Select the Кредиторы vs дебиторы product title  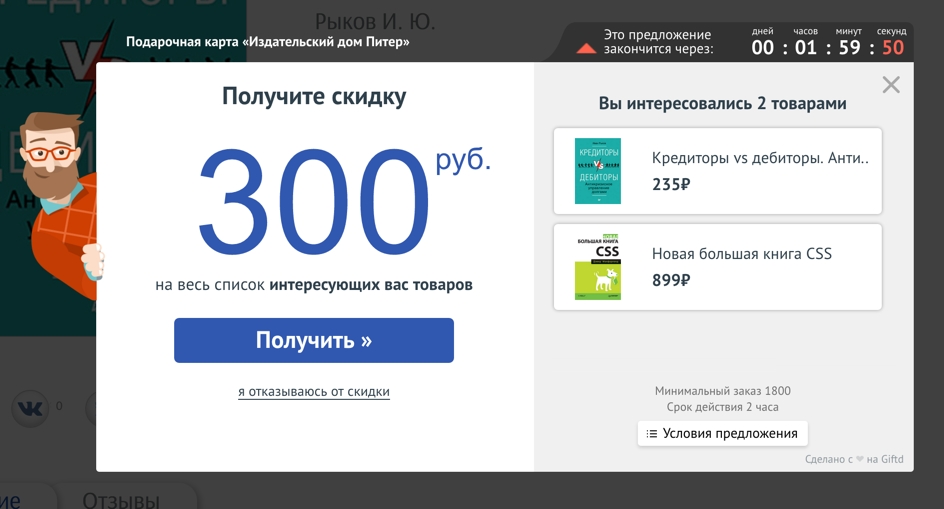pyautogui.click(x=760, y=158)
